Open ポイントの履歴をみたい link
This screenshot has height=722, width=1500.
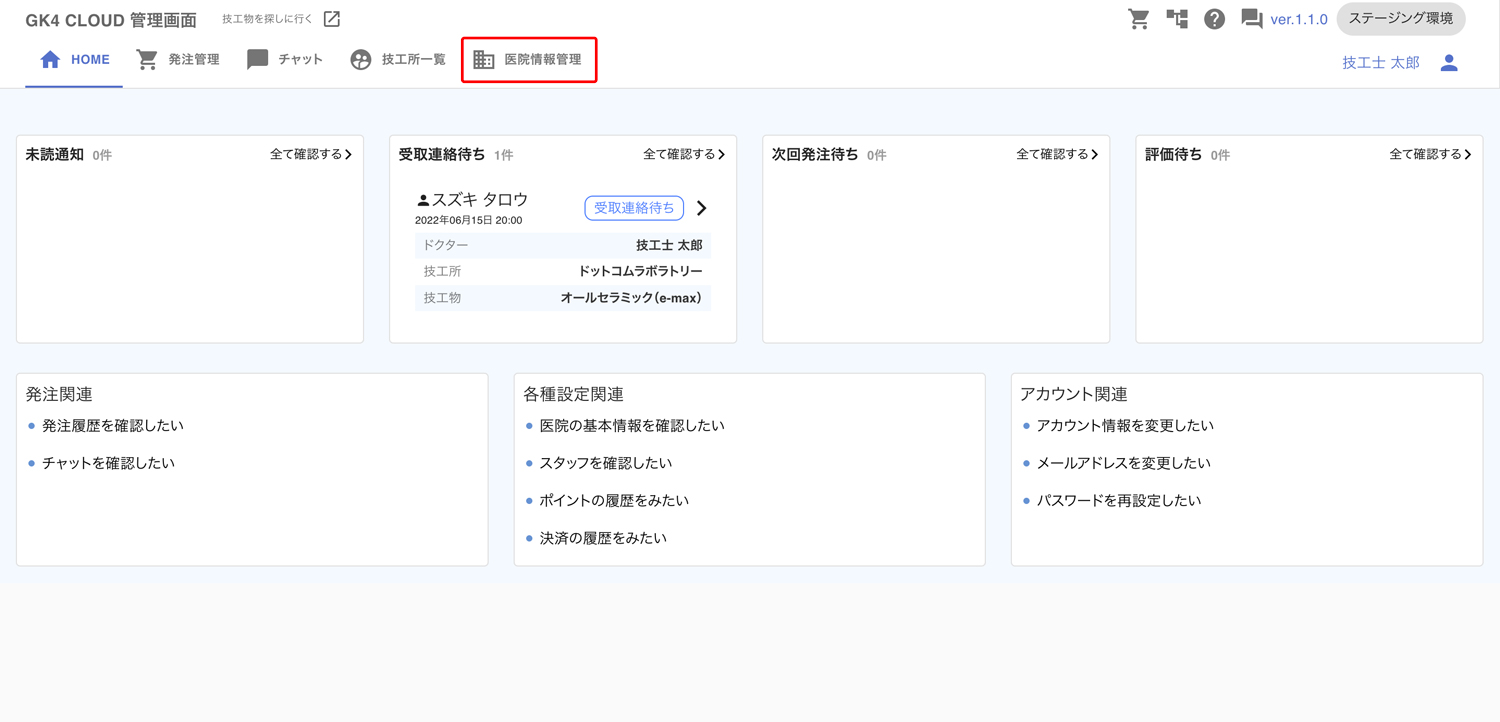point(614,501)
